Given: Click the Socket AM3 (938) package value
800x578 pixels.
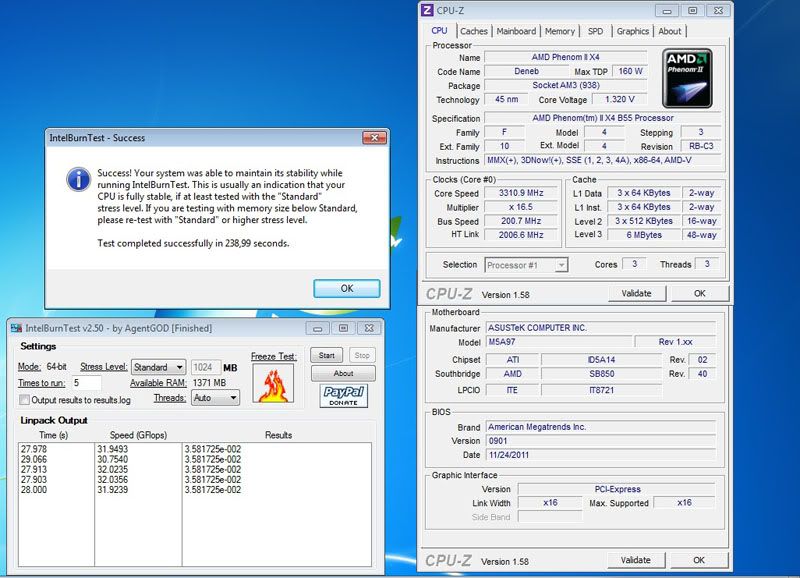Looking at the screenshot, I should click(566, 85).
